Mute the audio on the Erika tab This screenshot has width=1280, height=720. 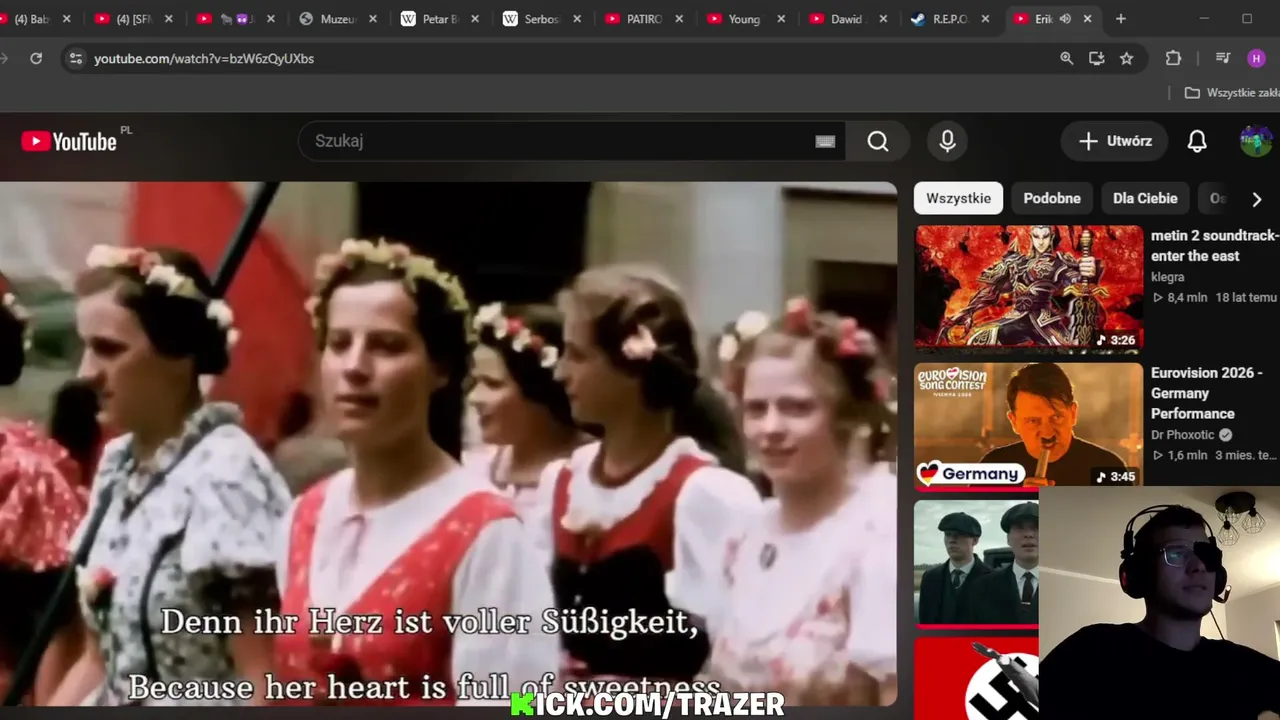coord(1066,19)
